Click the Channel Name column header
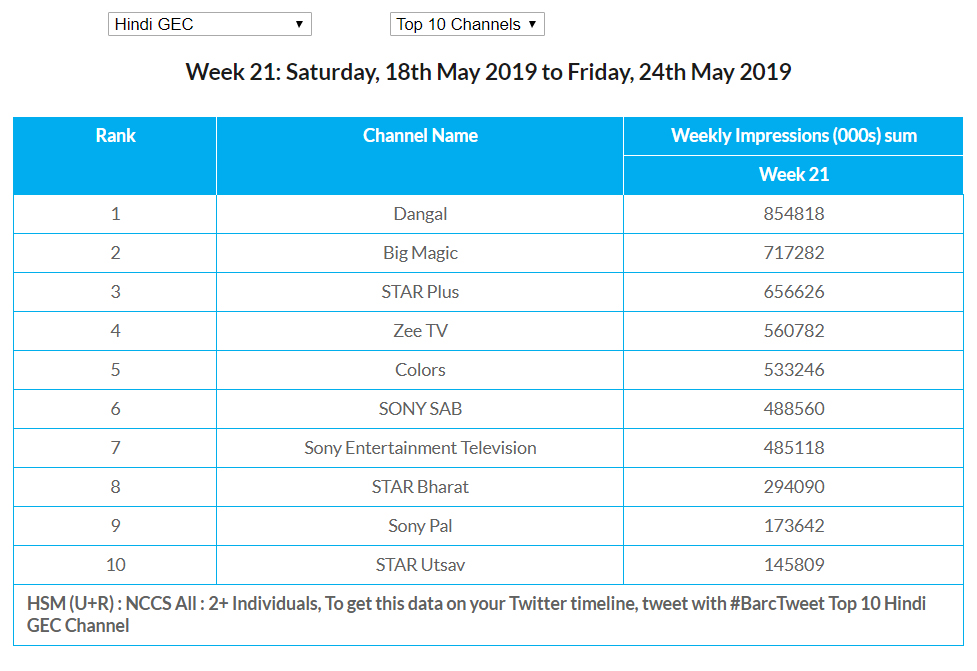Screen dimensions: 977x671 coord(420,136)
